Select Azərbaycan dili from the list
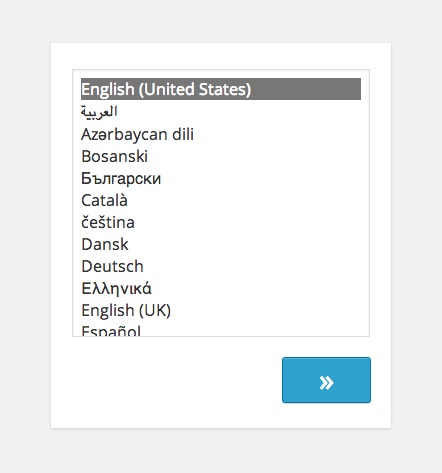442x473 pixels. pos(221,134)
